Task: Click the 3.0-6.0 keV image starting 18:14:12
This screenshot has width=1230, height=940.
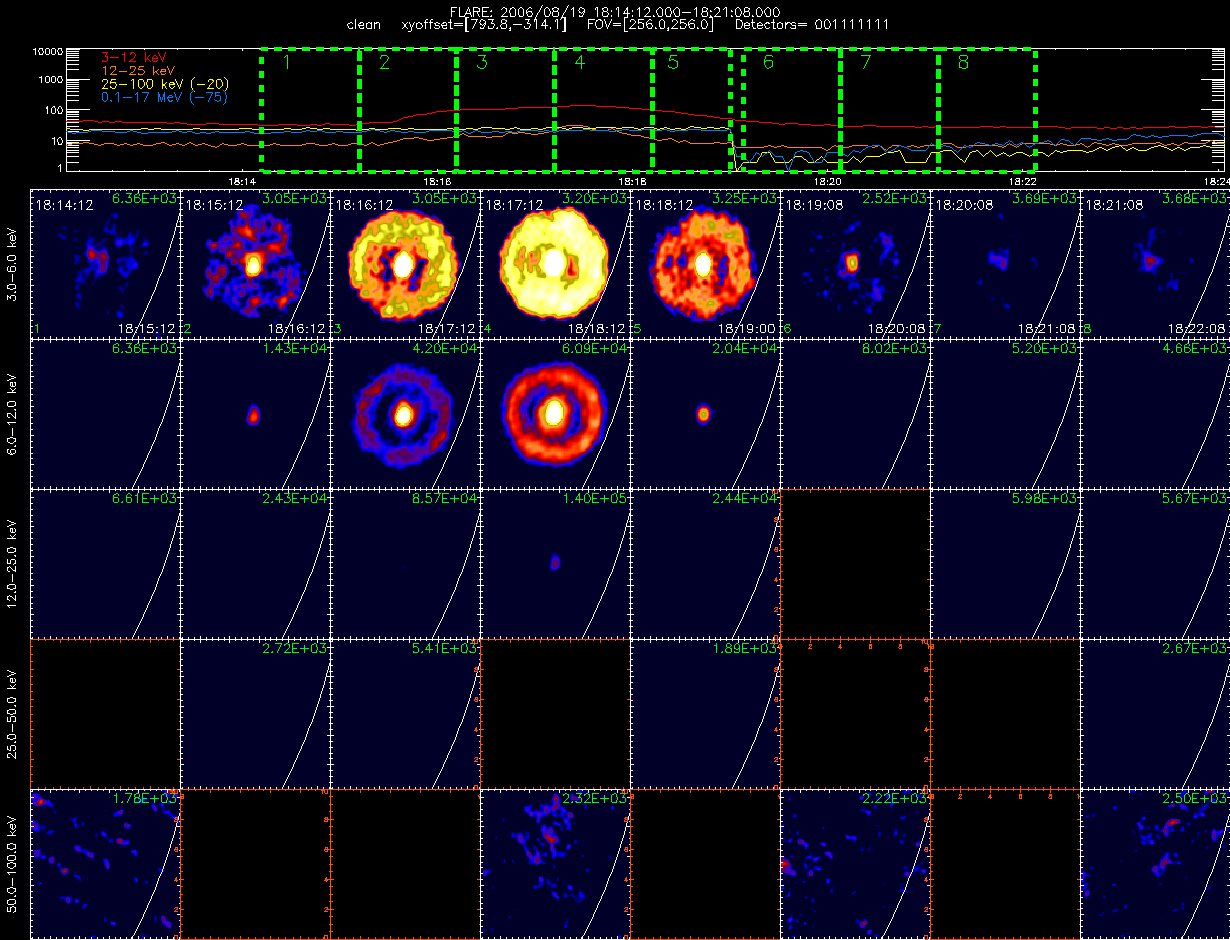Action: (x=106, y=263)
